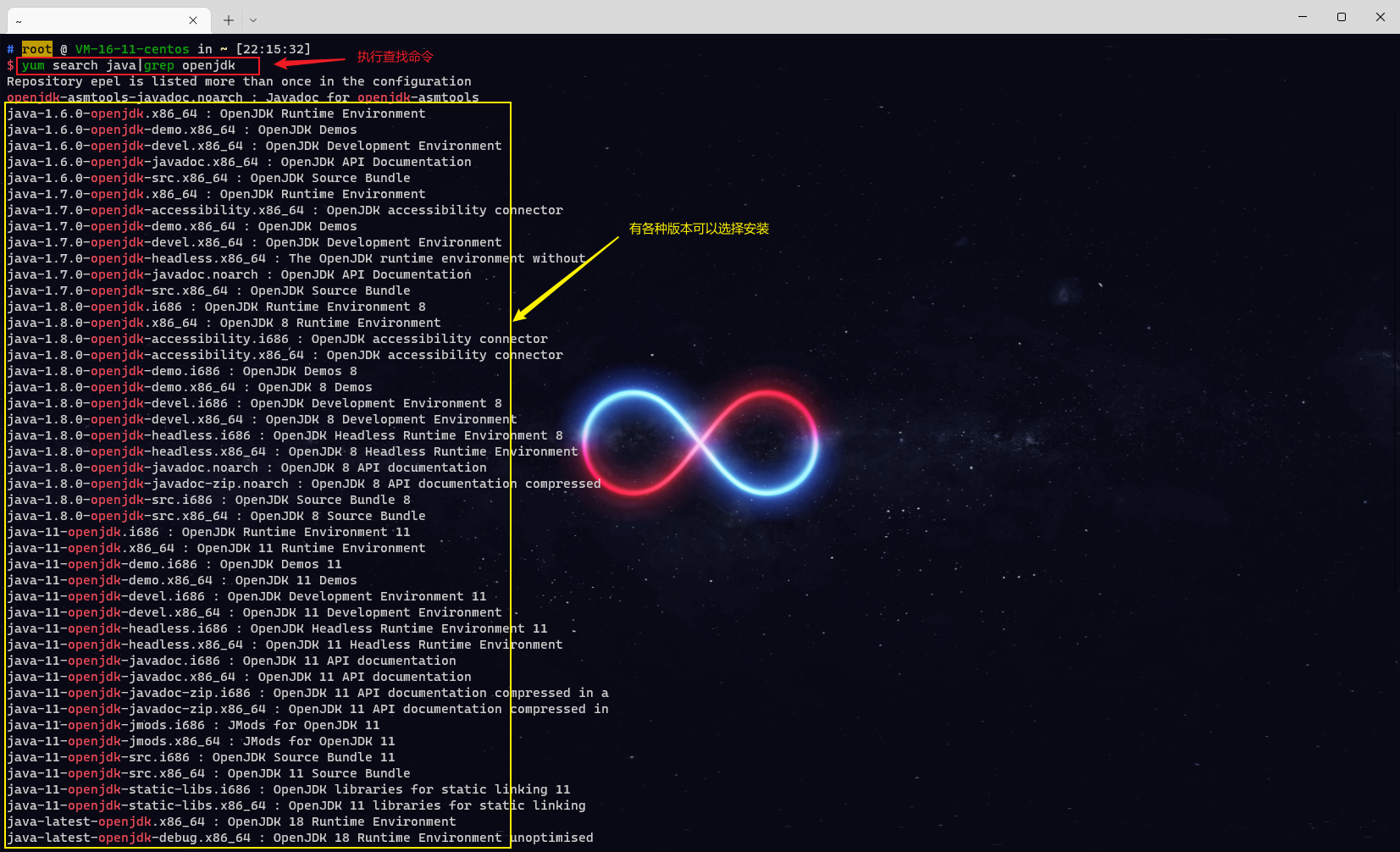Click the java-1.6.0-openjdk-demo.x86_64 line

pyautogui.click(x=182, y=130)
